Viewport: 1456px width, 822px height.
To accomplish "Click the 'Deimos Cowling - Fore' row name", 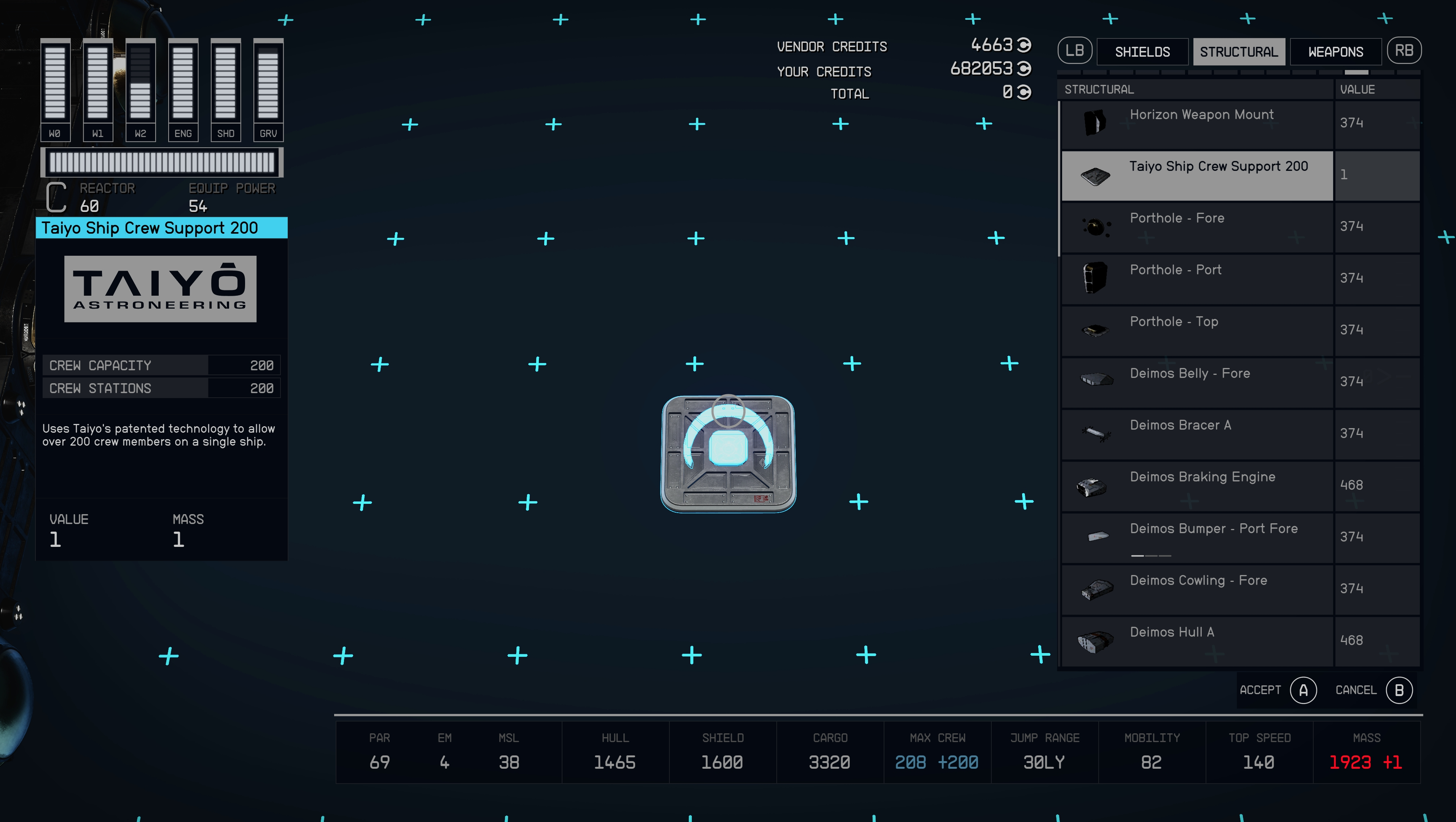I will tap(1198, 581).
